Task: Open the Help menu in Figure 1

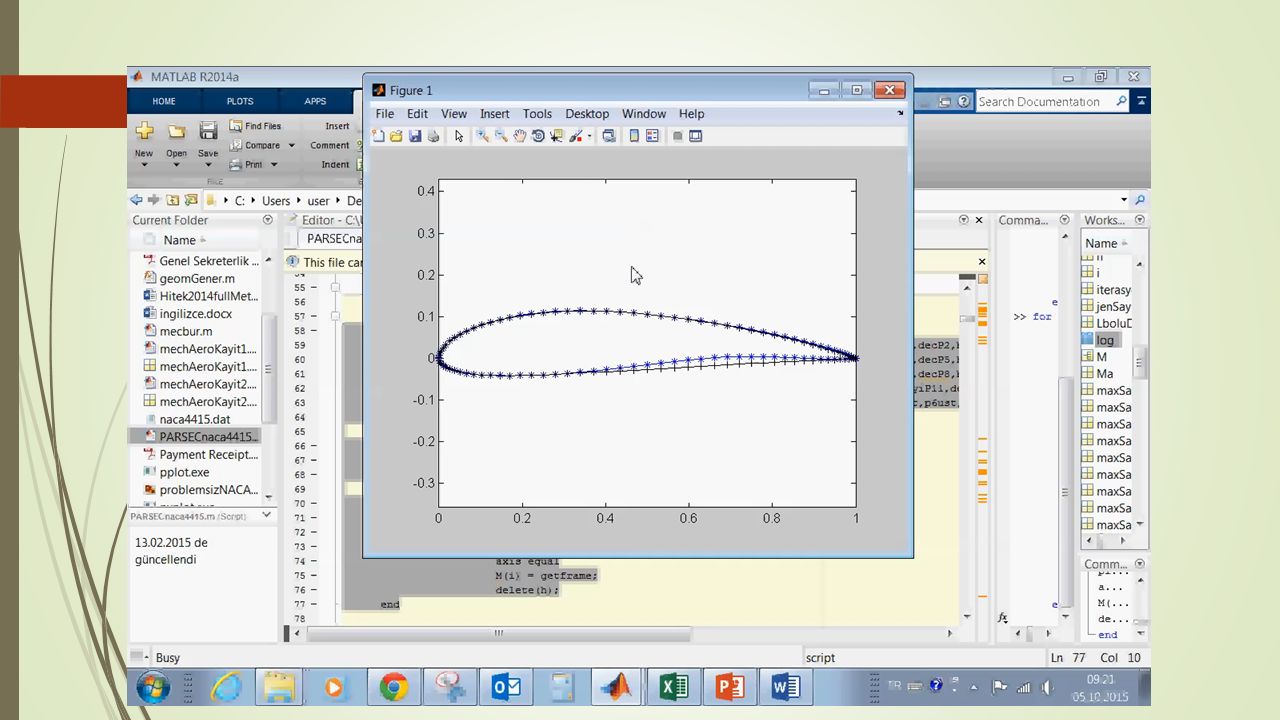Action: pos(691,114)
